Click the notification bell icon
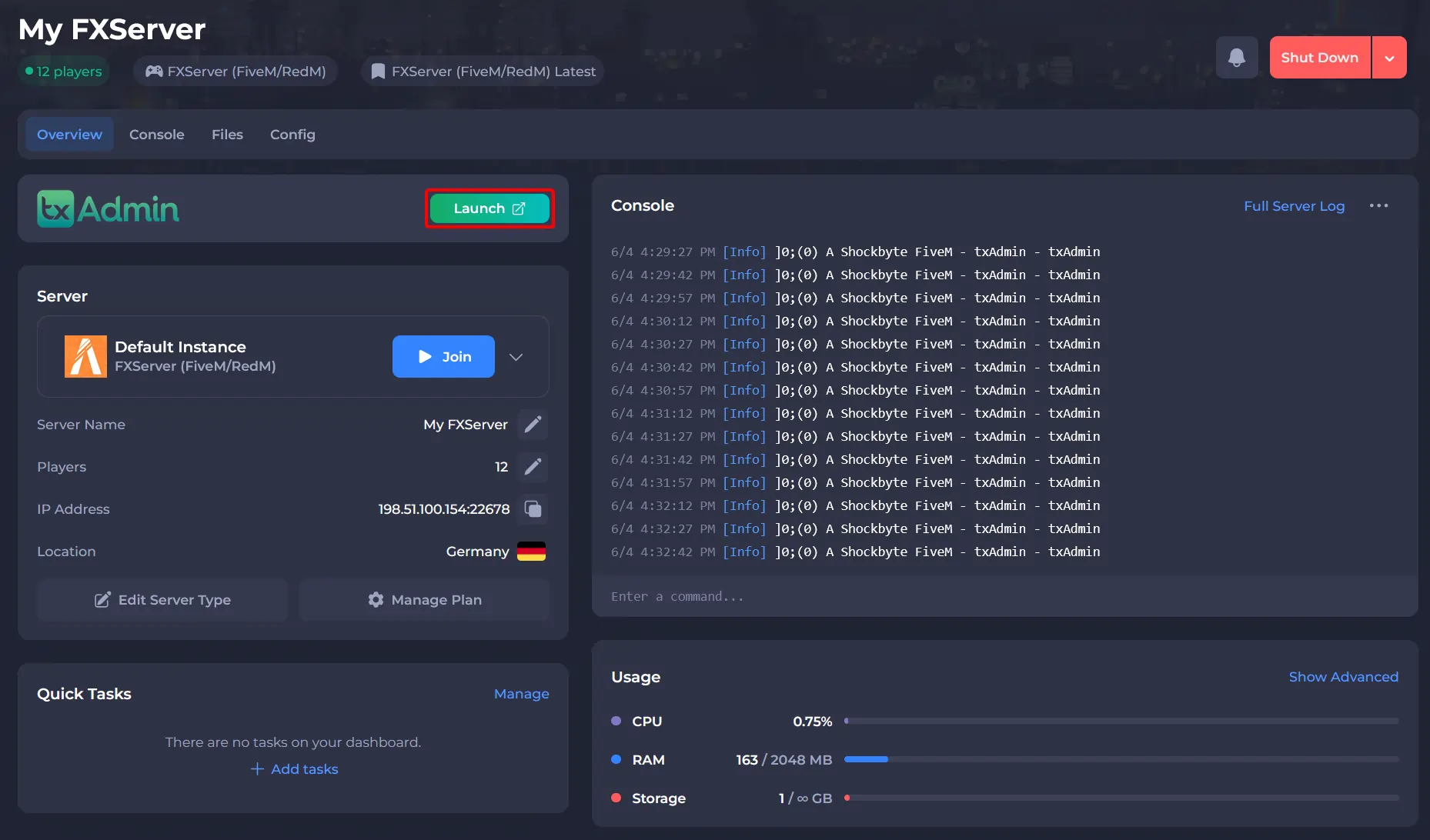The width and height of the screenshot is (1430, 840). (1237, 58)
